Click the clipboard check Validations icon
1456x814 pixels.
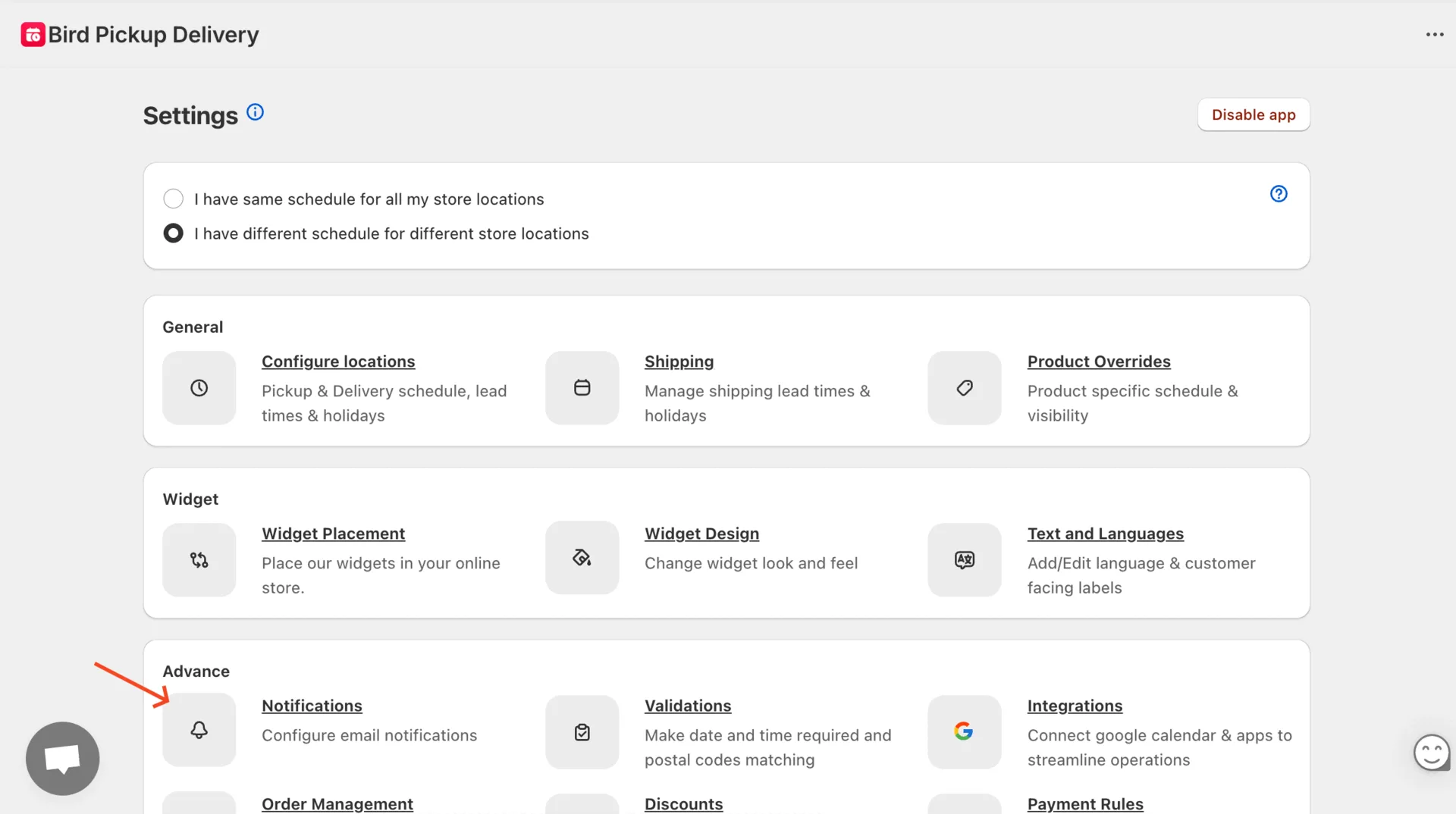582,732
